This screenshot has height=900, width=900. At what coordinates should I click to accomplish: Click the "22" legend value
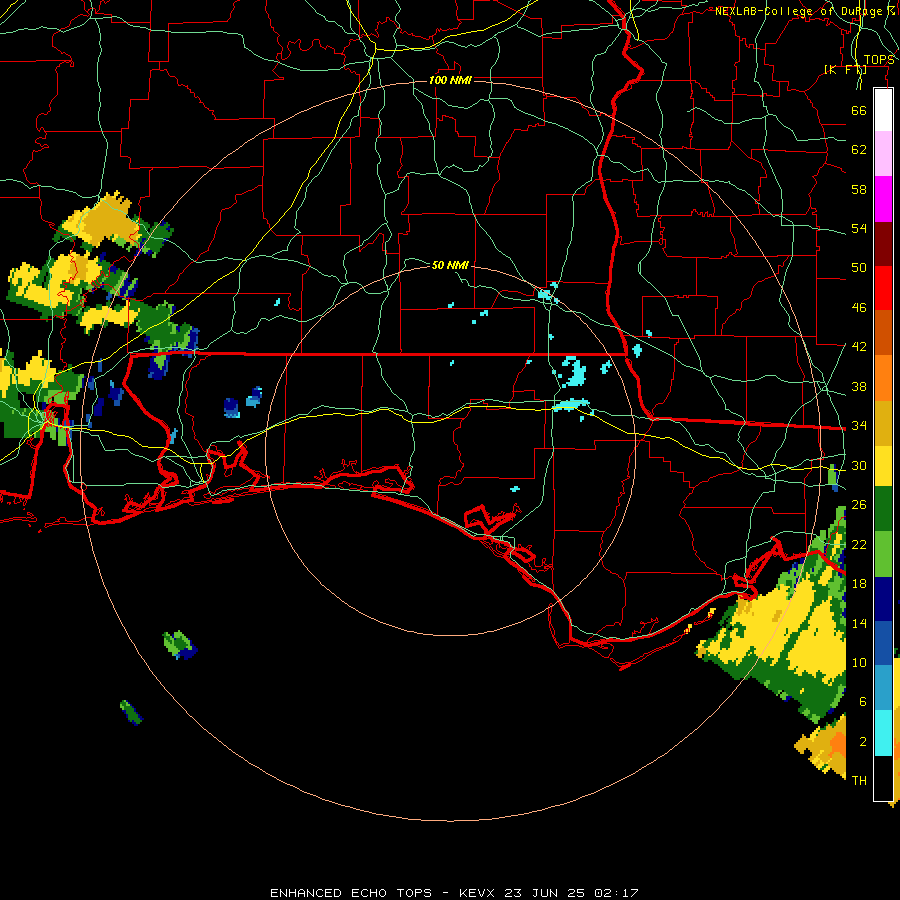[859, 544]
